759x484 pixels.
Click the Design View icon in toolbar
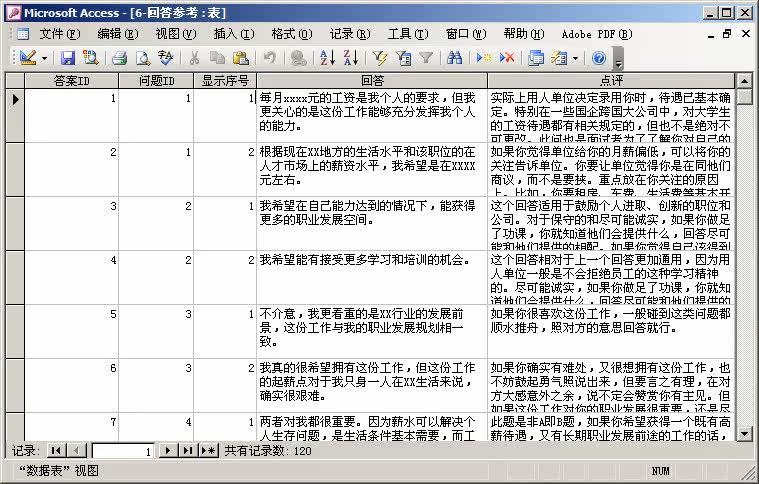point(29,59)
